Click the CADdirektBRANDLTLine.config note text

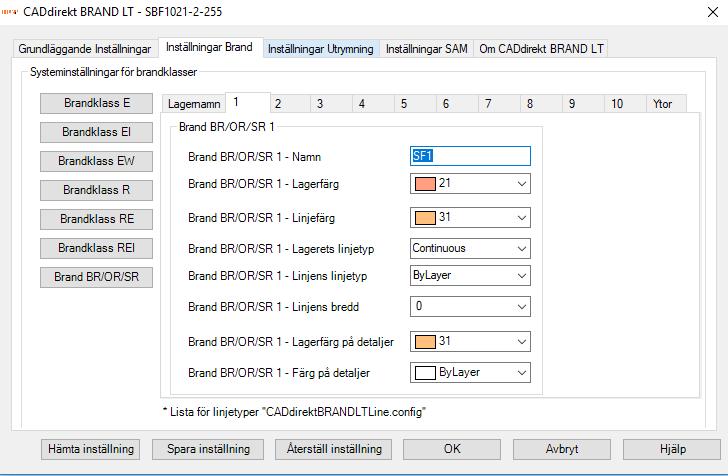click(294, 412)
